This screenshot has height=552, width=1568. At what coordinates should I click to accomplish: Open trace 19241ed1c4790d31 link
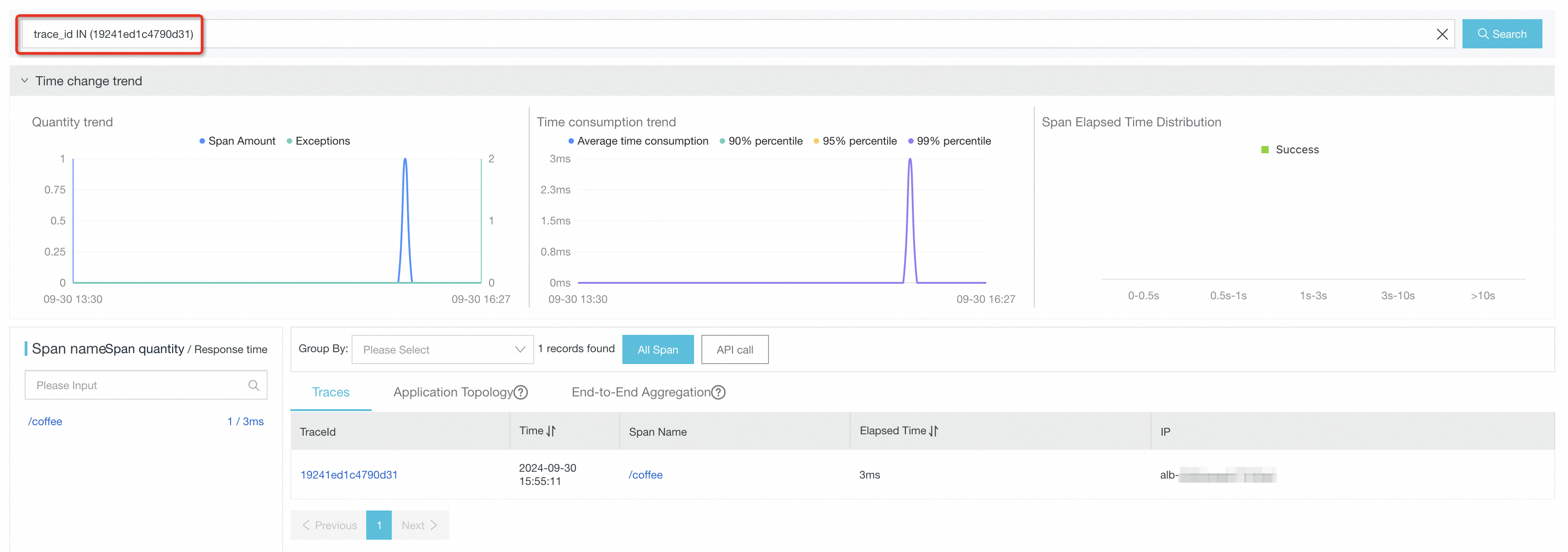349,475
